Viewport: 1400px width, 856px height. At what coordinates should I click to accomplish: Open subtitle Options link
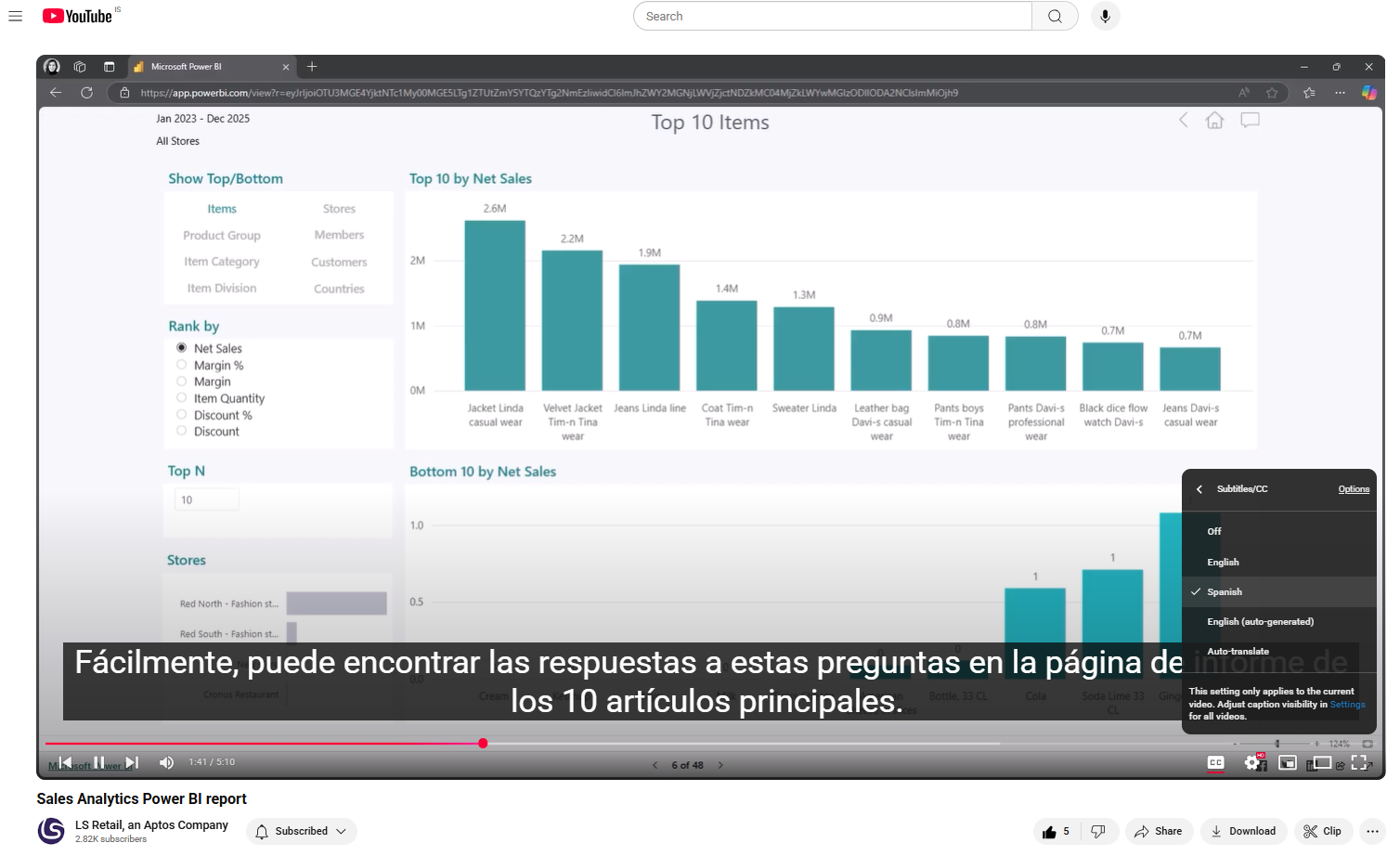pos(1354,489)
